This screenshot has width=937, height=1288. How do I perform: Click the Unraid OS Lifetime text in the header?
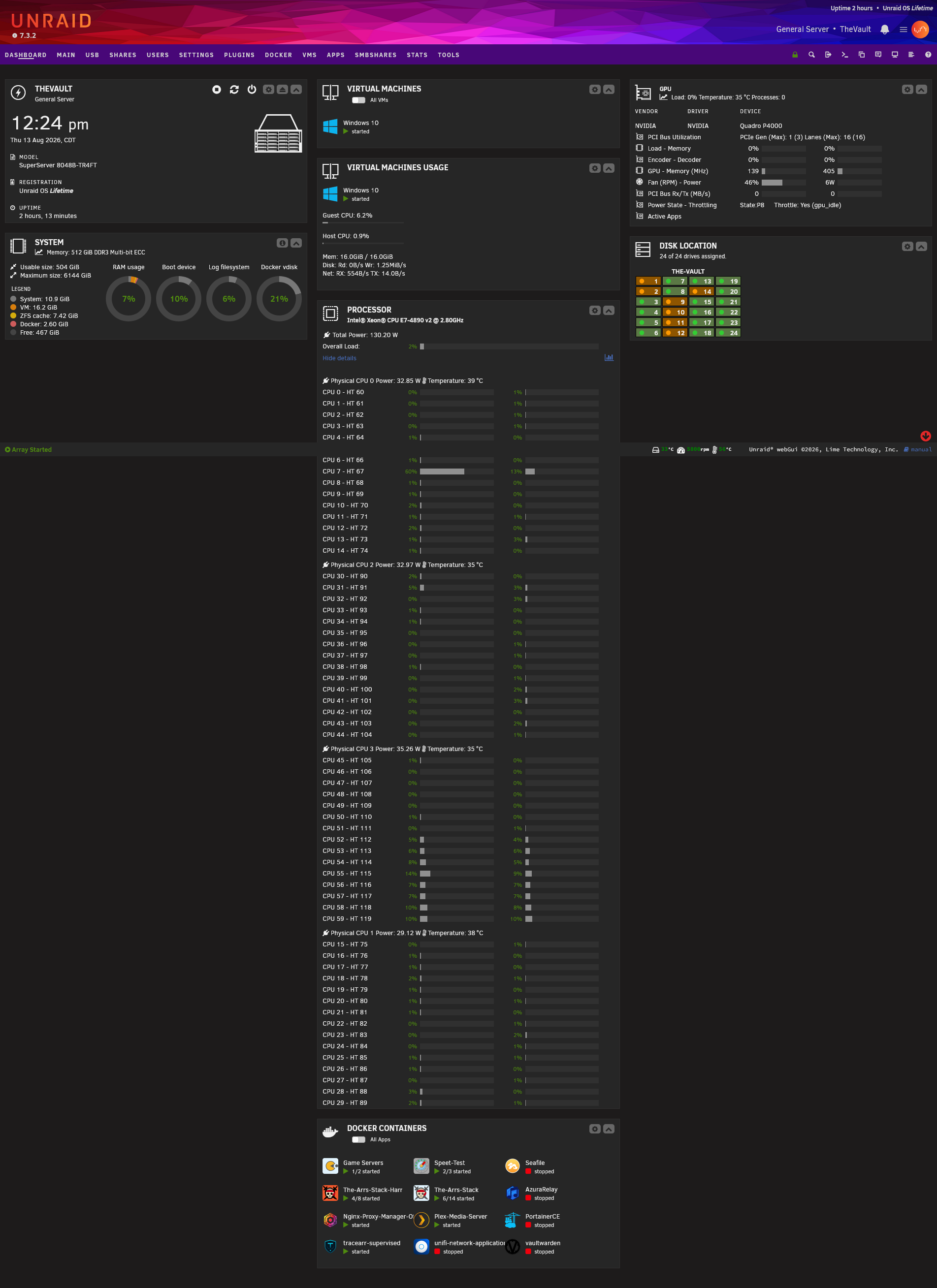(907, 8)
